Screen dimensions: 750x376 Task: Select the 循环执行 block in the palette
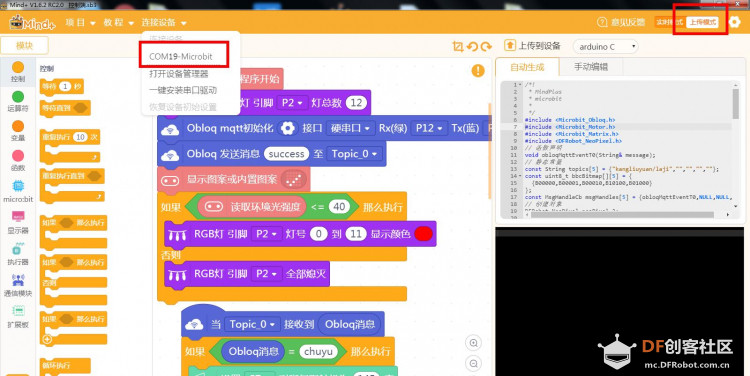[65, 366]
